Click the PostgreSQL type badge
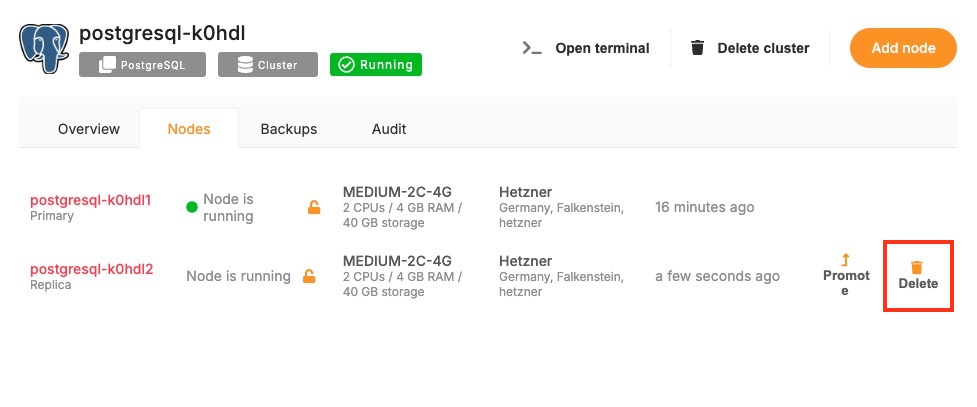The width and height of the screenshot is (977, 407). click(x=142, y=65)
